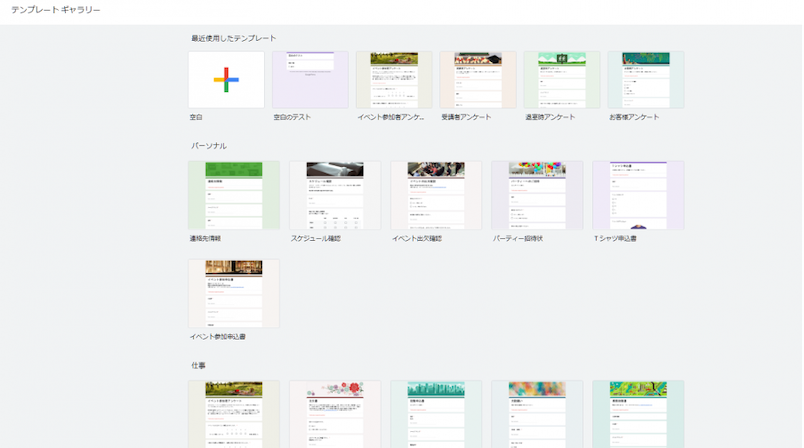The image size is (804, 448).
Task: Open the スケジュール確認 template thumbnail
Action: (x=335, y=195)
